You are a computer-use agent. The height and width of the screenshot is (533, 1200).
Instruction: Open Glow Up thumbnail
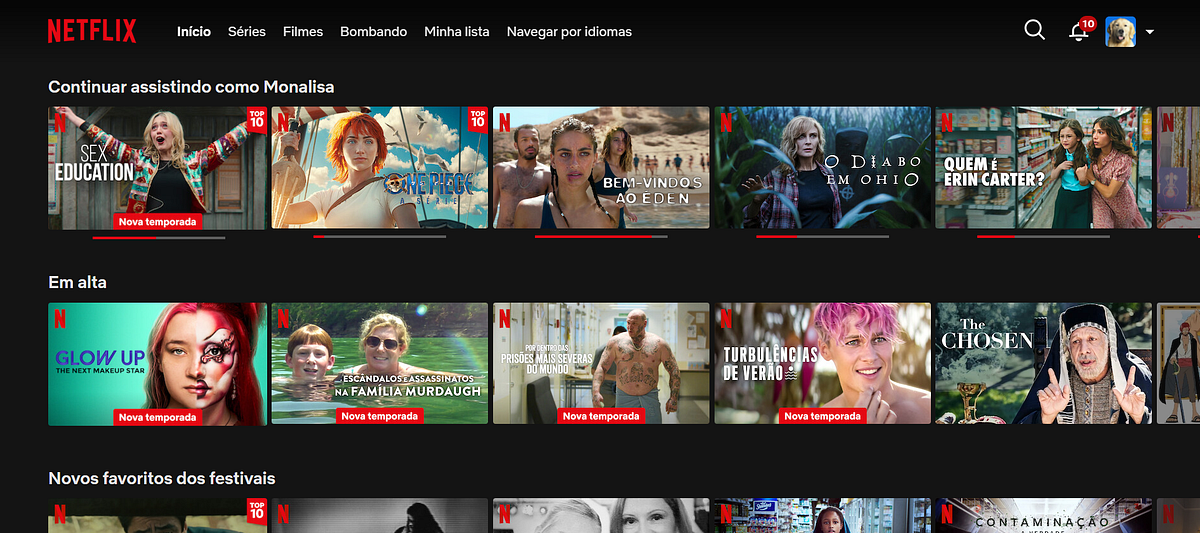pyautogui.click(x=158, y=364)
